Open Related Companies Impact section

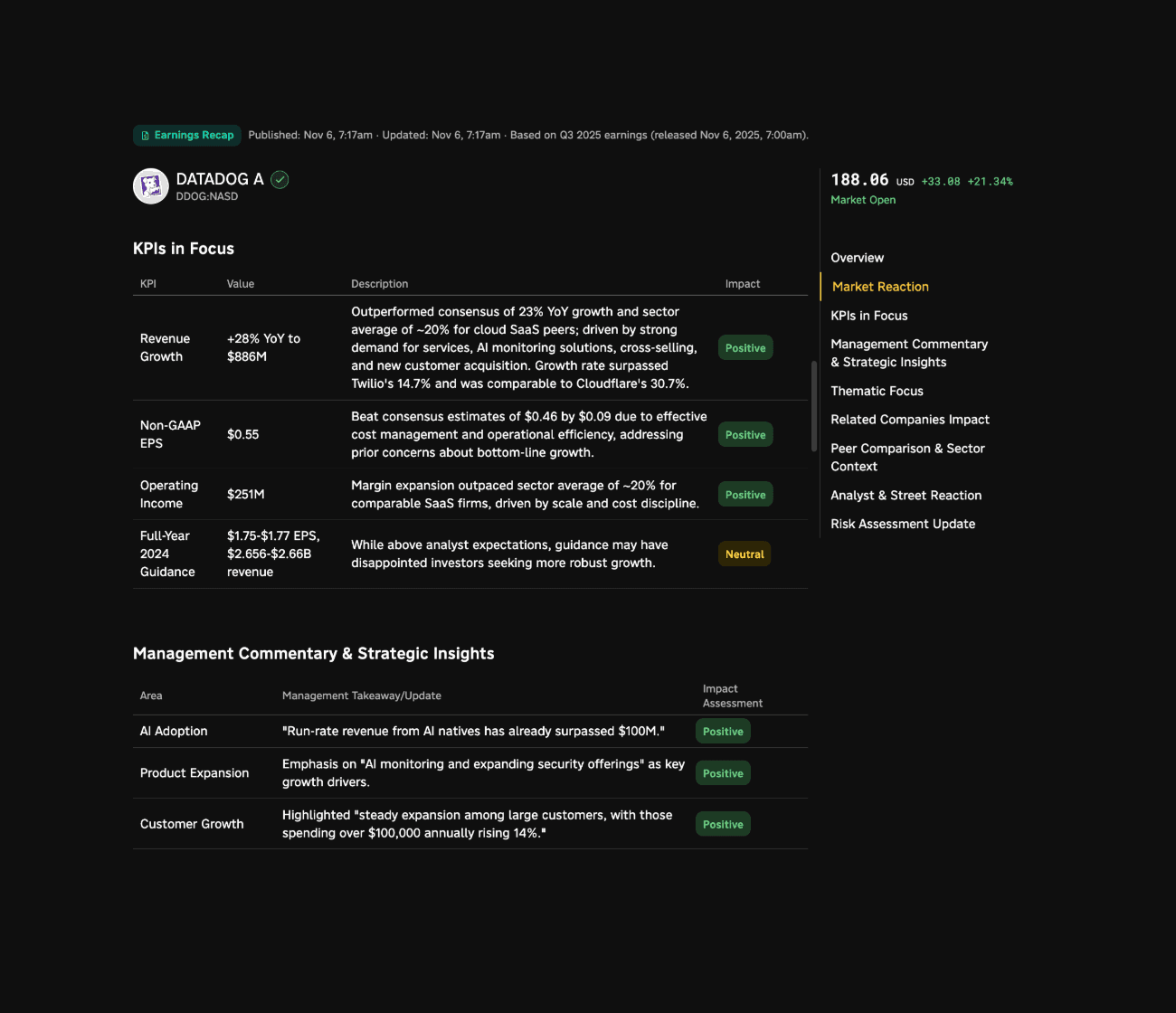[x=909, y=420]
